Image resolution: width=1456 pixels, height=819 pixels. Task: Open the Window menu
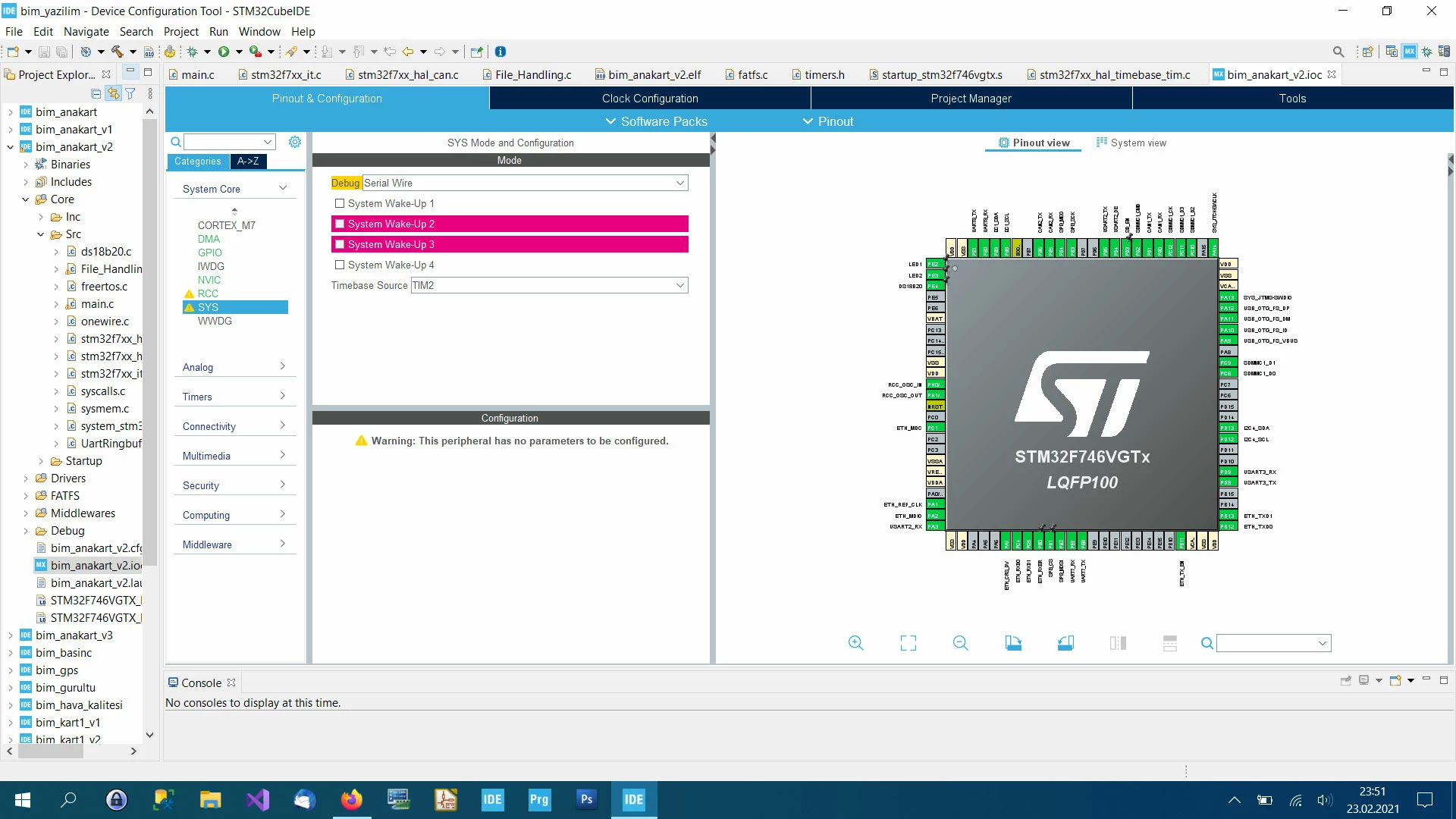tap(259, 31)
